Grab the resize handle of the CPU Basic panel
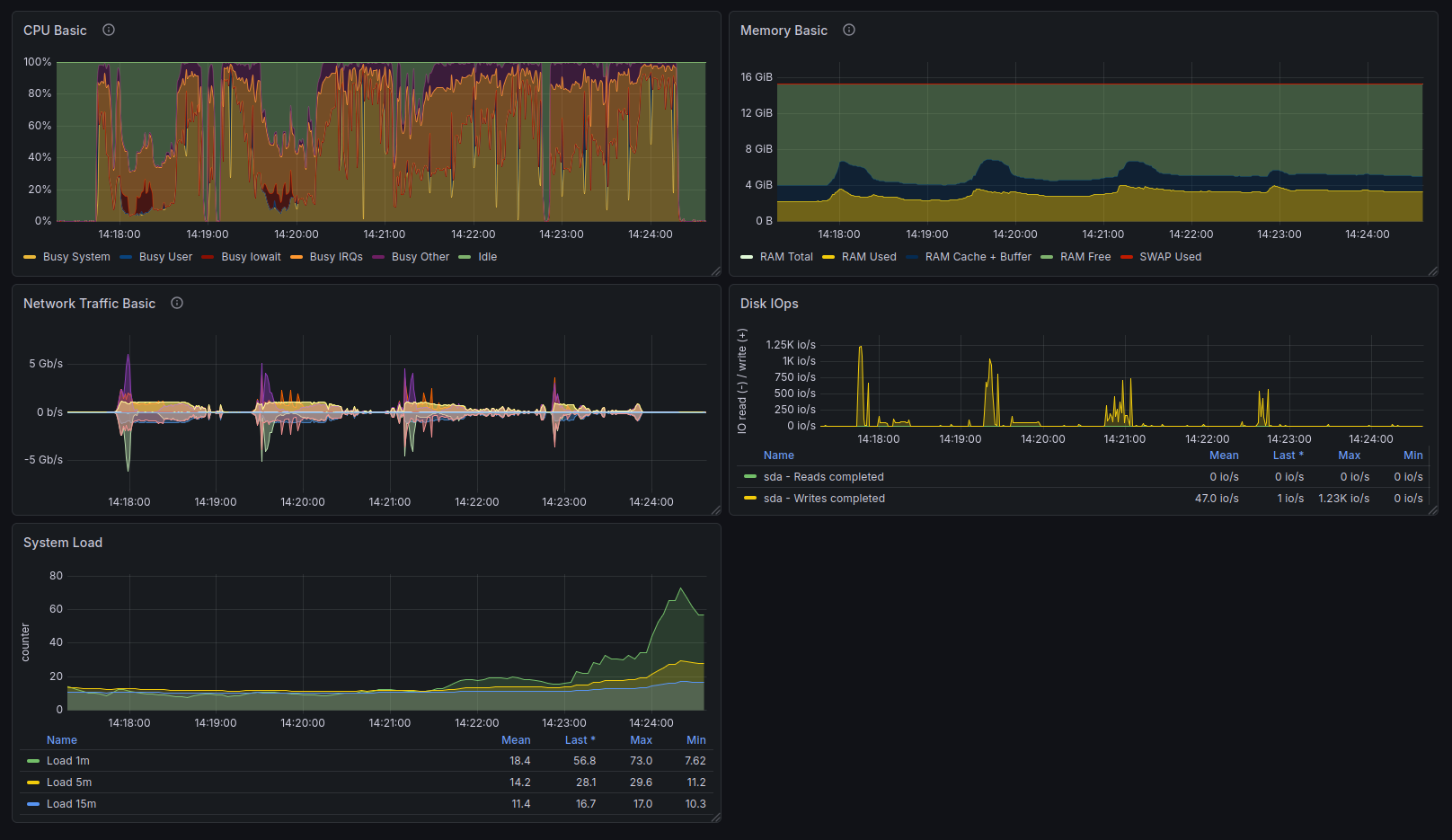This screenshot has height=840, width=1452. (x=716, y=270)
